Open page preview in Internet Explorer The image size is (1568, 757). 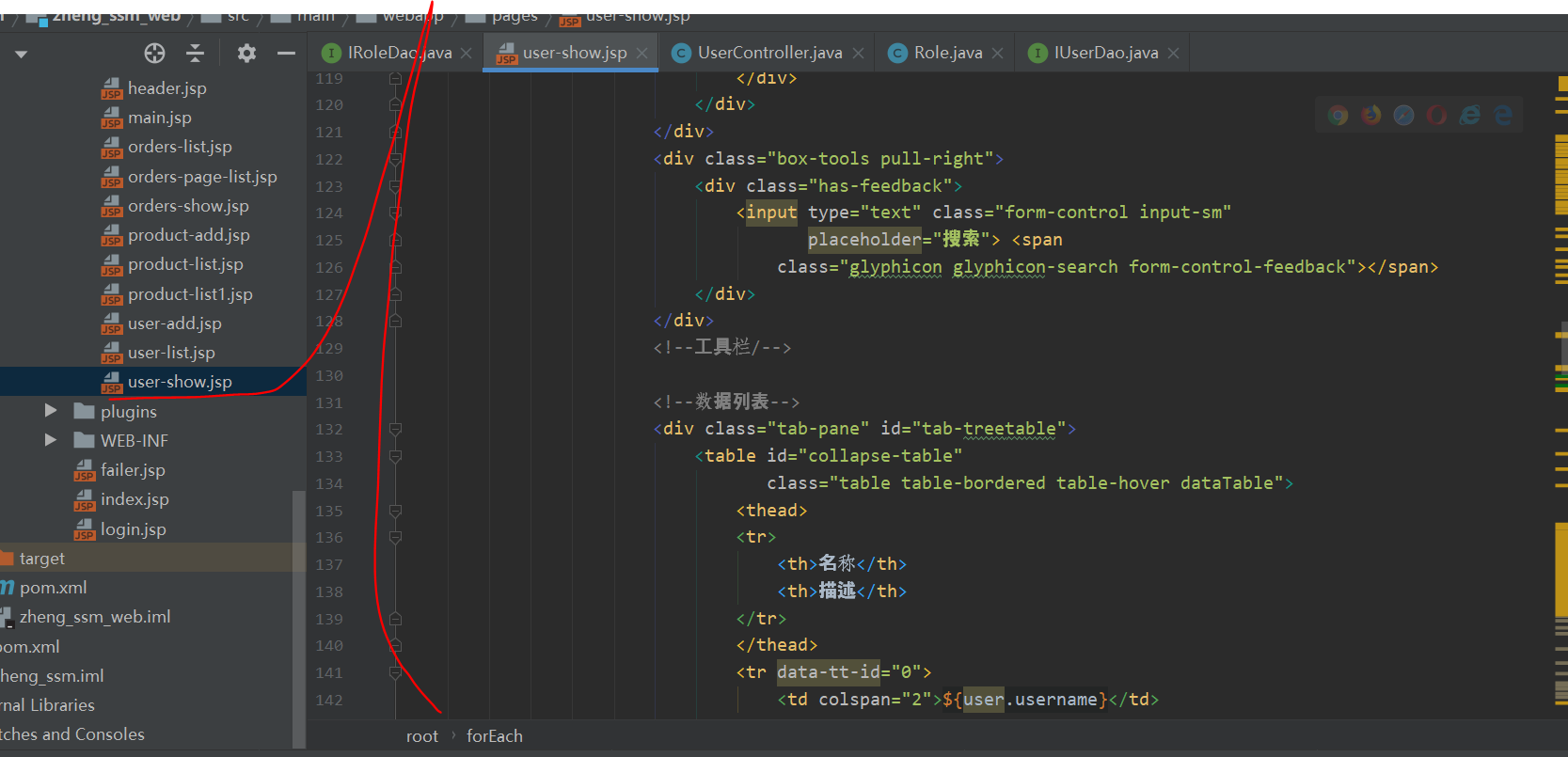point(1469,115)
